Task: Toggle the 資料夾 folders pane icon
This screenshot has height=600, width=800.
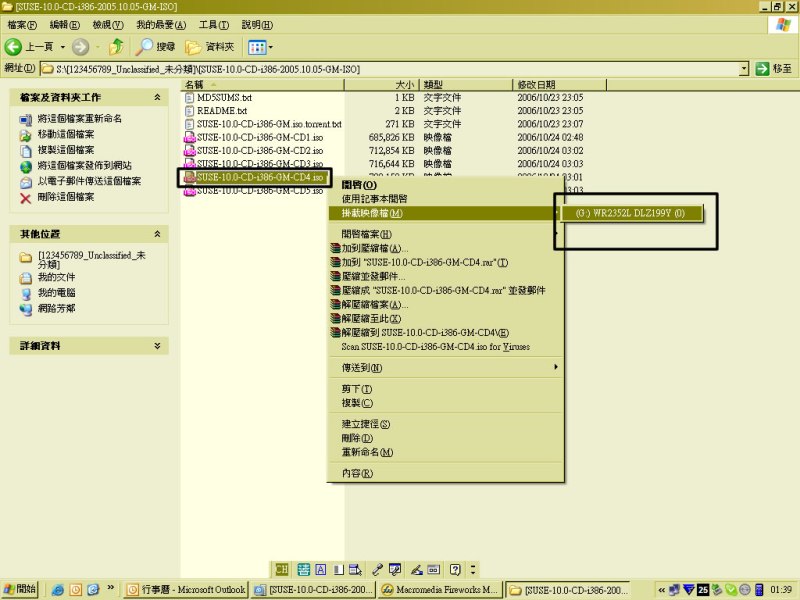Action: tap(193, 47)
